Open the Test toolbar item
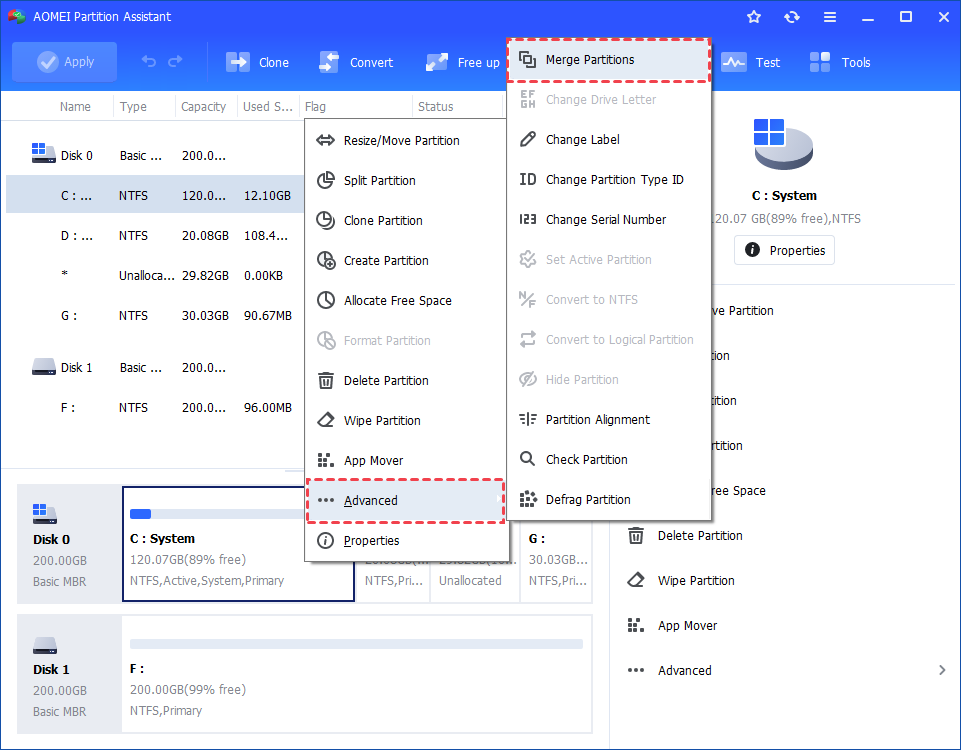961x750 pixels. pos(750,62)
